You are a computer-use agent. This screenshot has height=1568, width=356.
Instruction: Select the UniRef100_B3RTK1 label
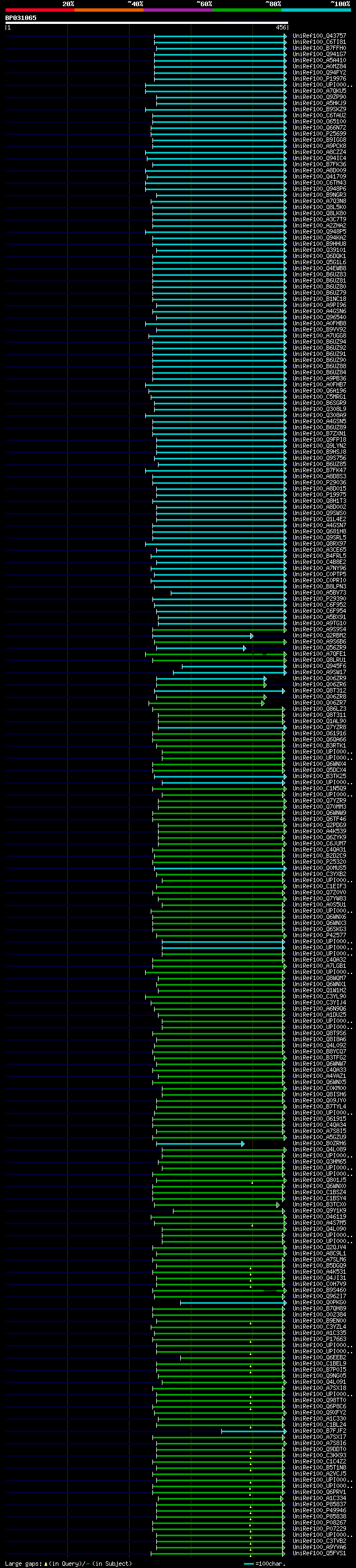click(x=319, y=745)
